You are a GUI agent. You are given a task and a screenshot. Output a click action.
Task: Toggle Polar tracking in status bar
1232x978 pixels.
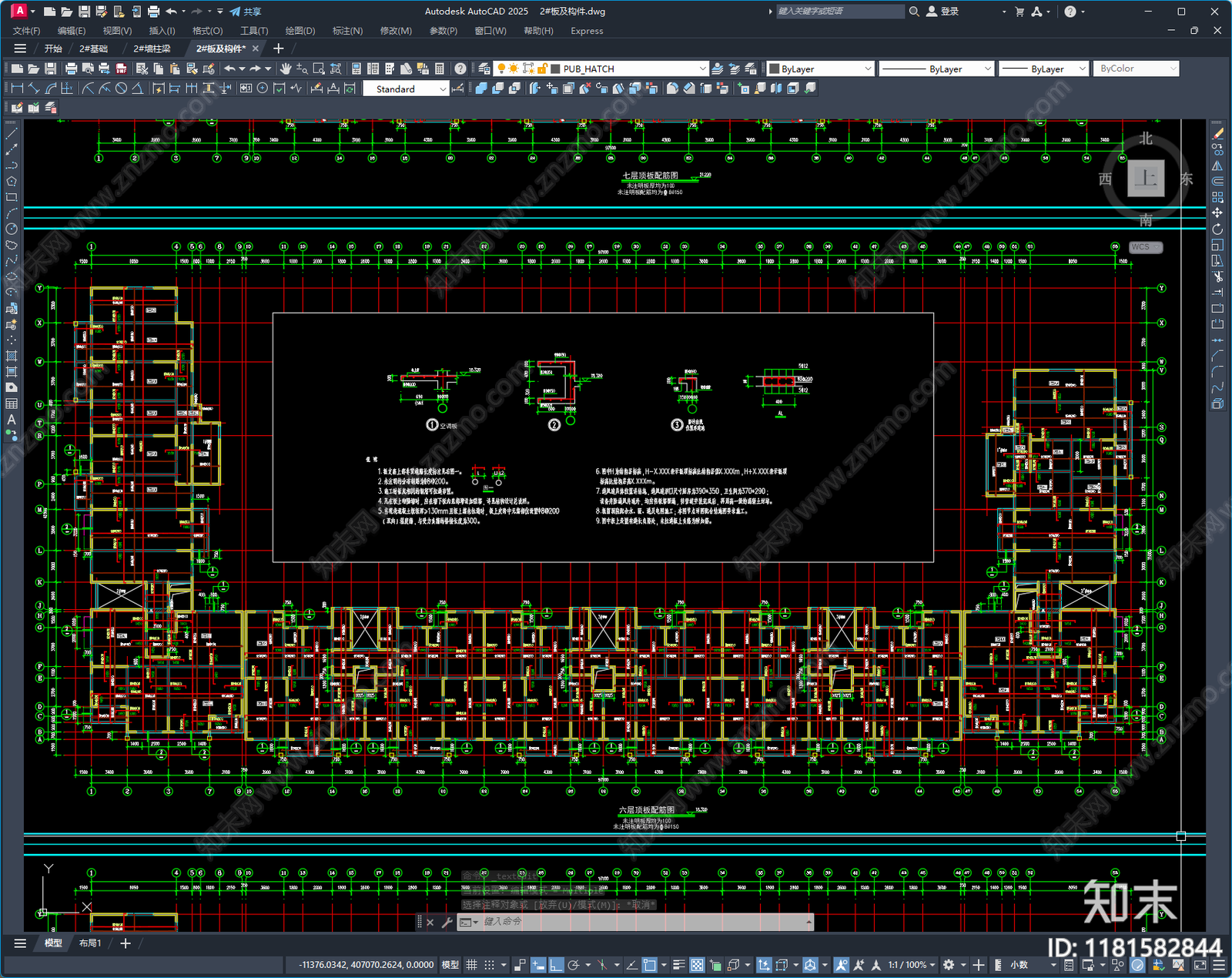coord(574,965)
